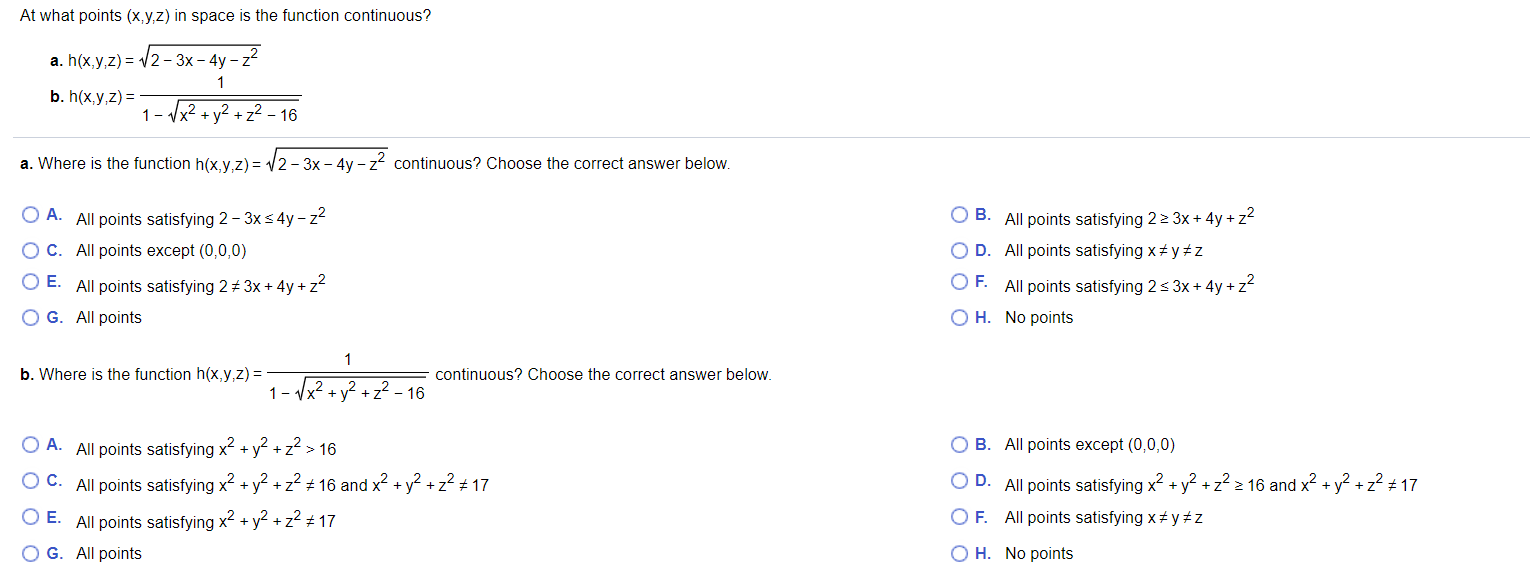Pick part a option D: x≠y≠z
The image size is (1530, 588).
point(959,250)
